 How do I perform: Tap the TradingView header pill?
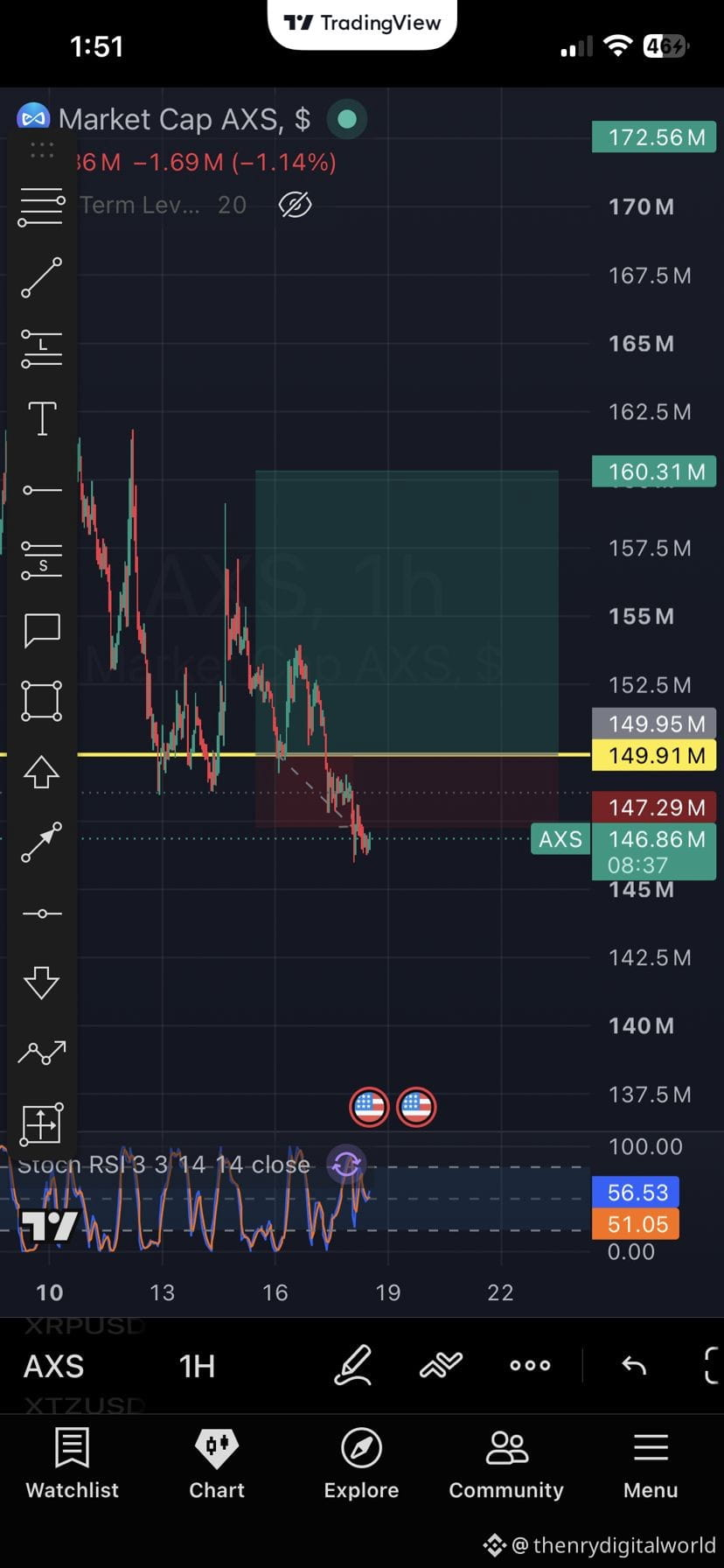(x=362, y=24)
